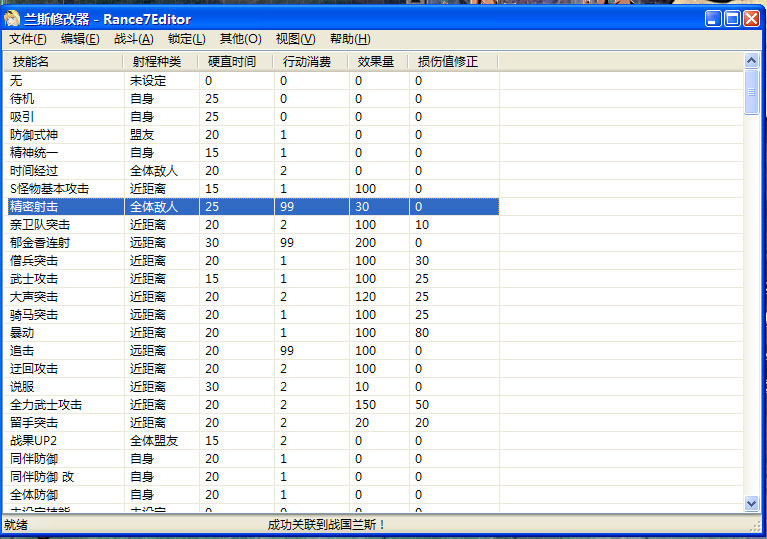Open the 视图(V) menu
This screenshot has width=767, height=539.
(295, 39)
